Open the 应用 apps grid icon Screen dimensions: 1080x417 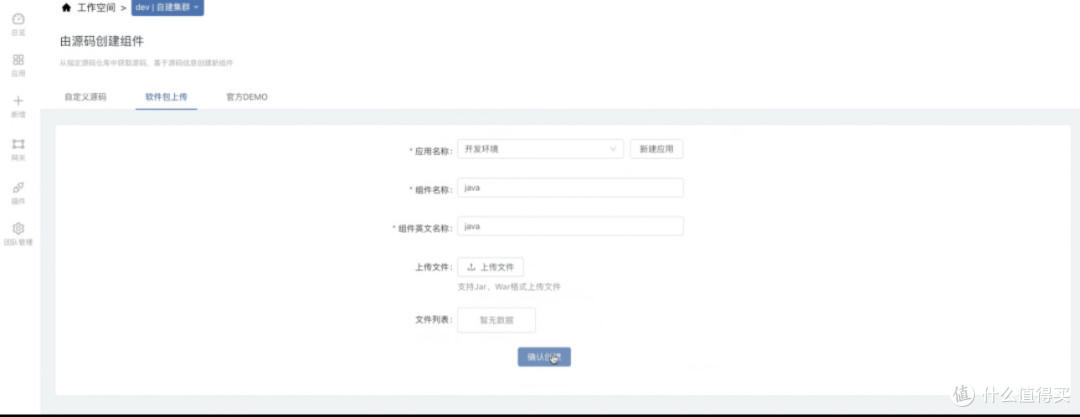pos(19,60)
